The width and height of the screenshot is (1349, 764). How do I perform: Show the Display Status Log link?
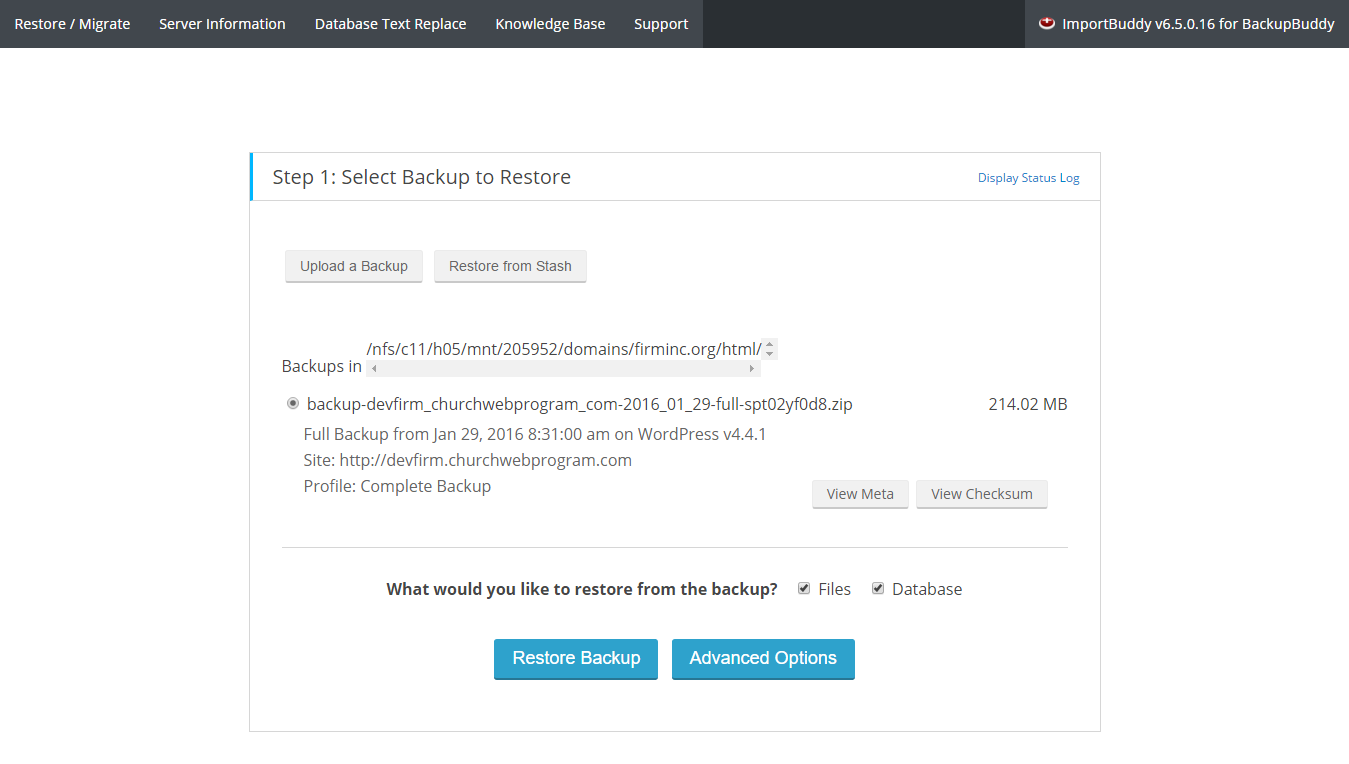point(1028,178)
